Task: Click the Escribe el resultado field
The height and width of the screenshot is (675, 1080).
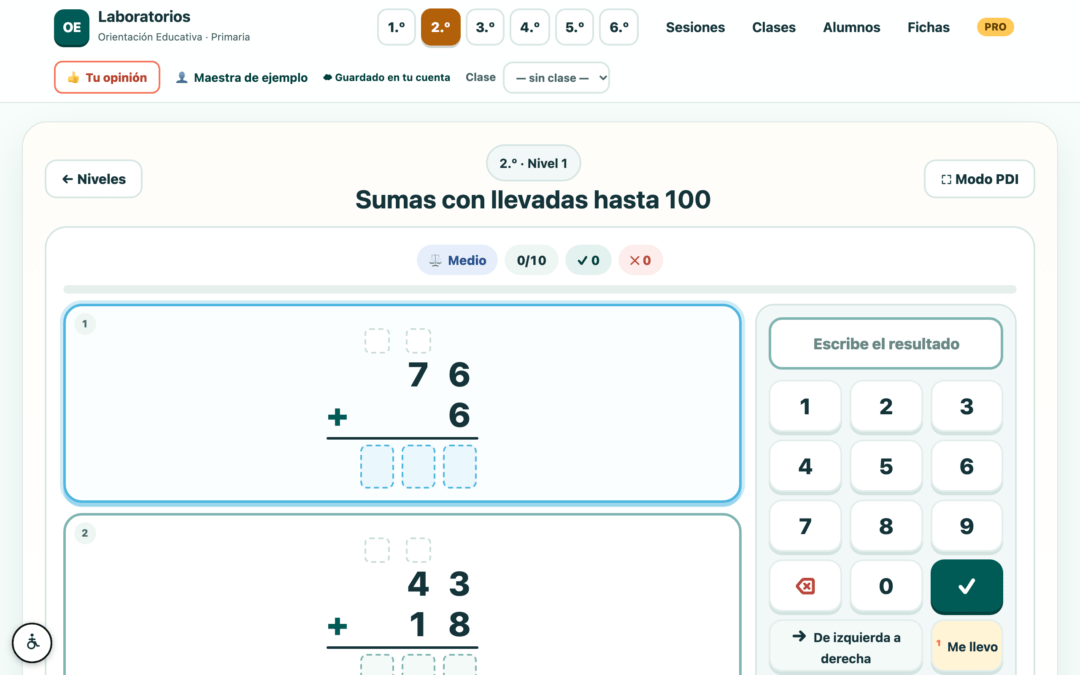Action: [x=885, y=344]
